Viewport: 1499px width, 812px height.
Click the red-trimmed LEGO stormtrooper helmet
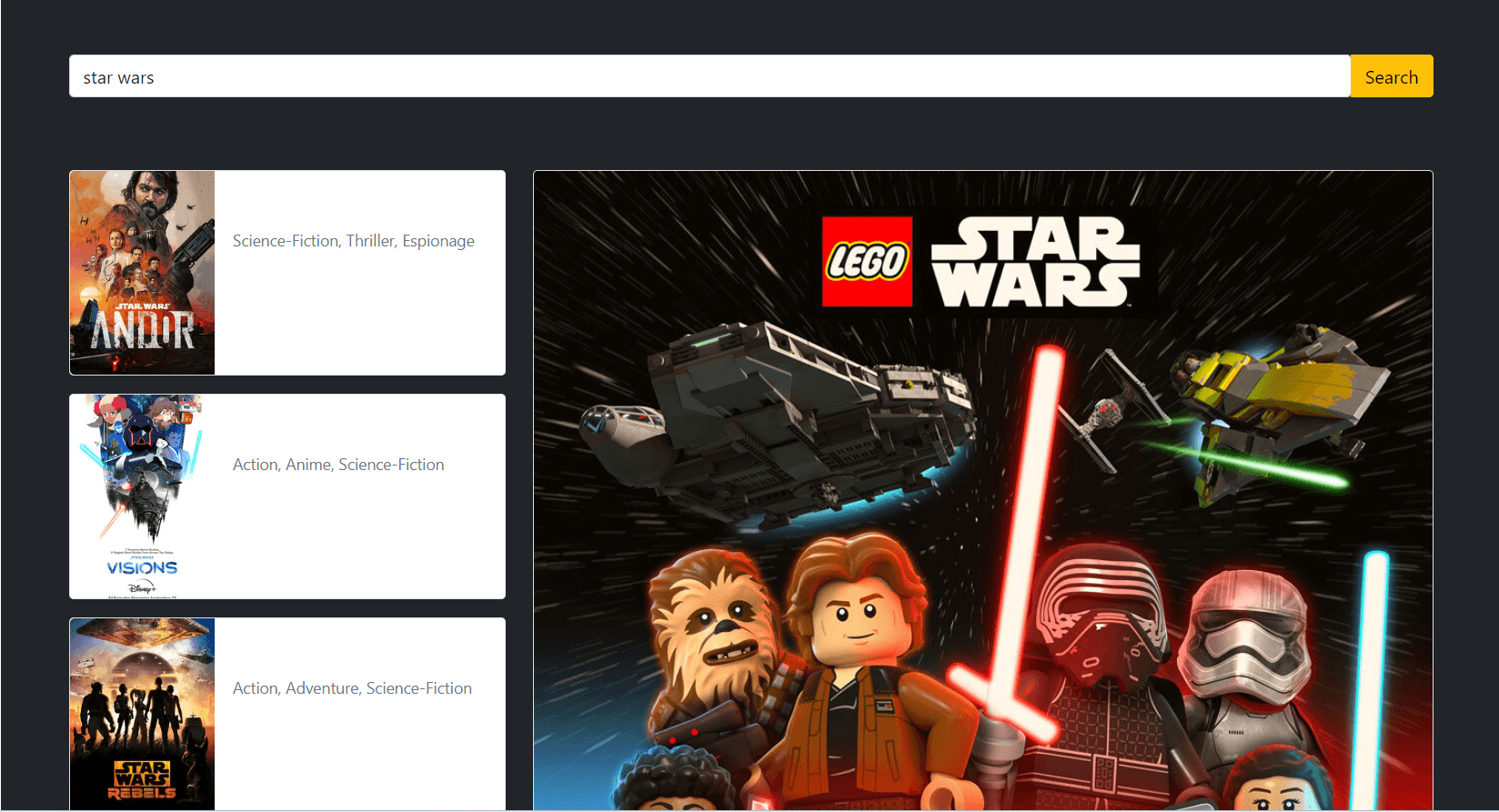1246,637
